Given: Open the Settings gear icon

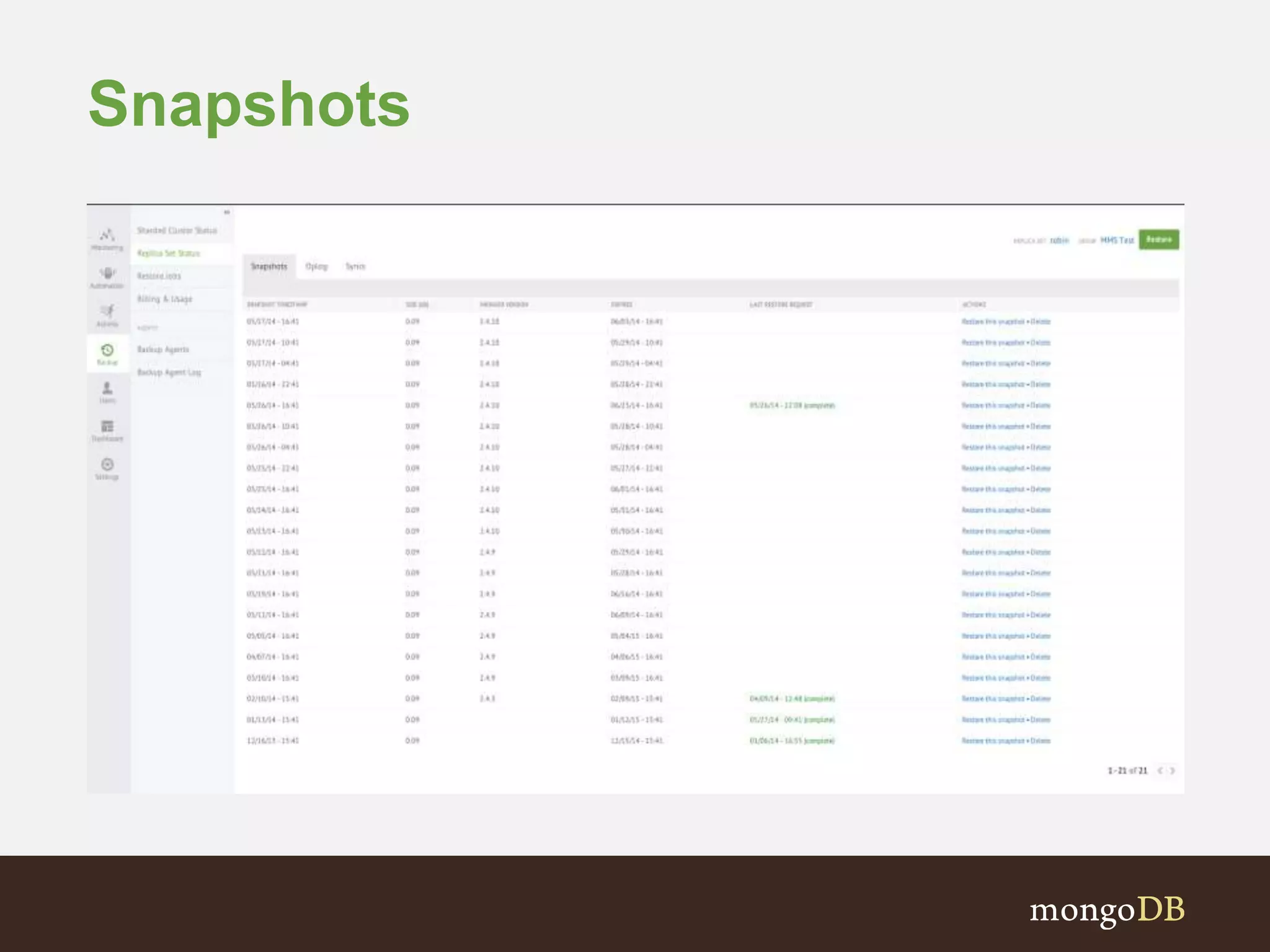Looking at the screenshot, I should 107,464.
